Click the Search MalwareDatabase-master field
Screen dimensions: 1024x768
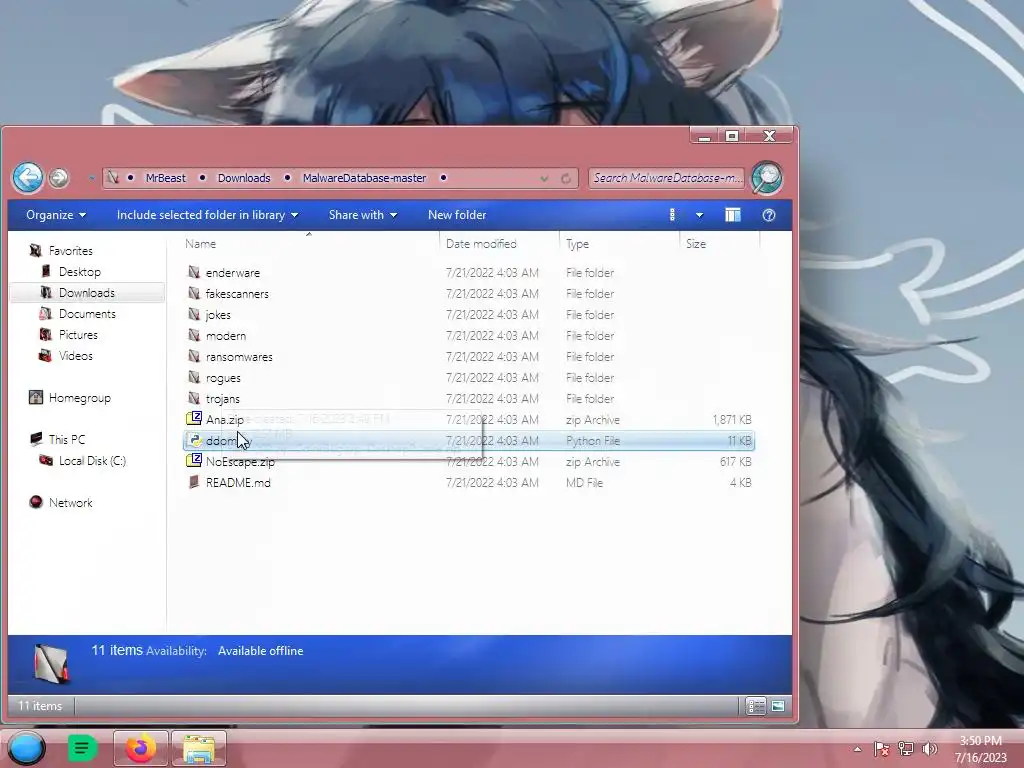(666, 178)
